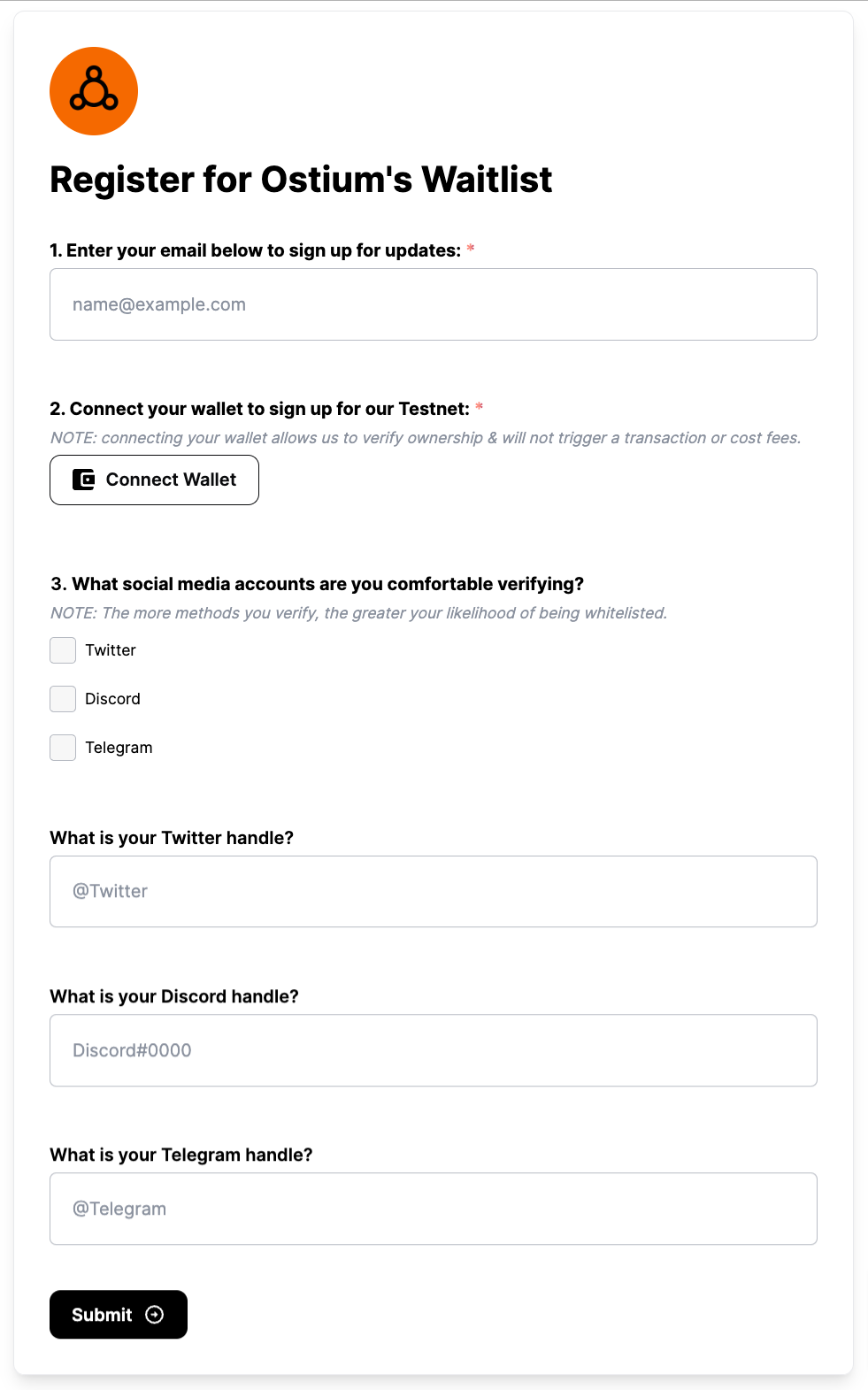
Task: Select the Discord handle input box
Action: pyautogui.click(x=434, y=1050)
